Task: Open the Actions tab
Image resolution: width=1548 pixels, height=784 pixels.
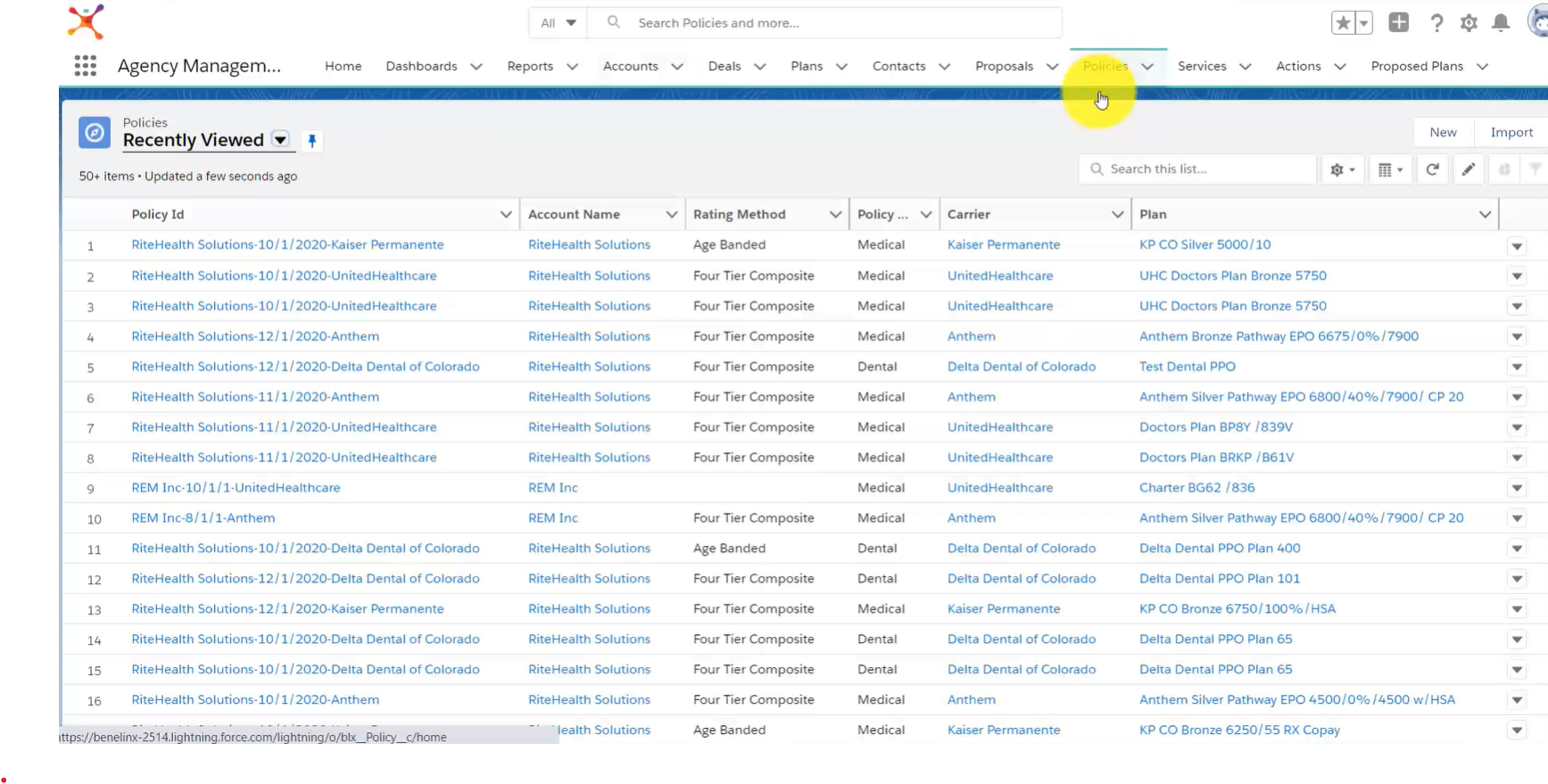Action: click(1298, 66)
